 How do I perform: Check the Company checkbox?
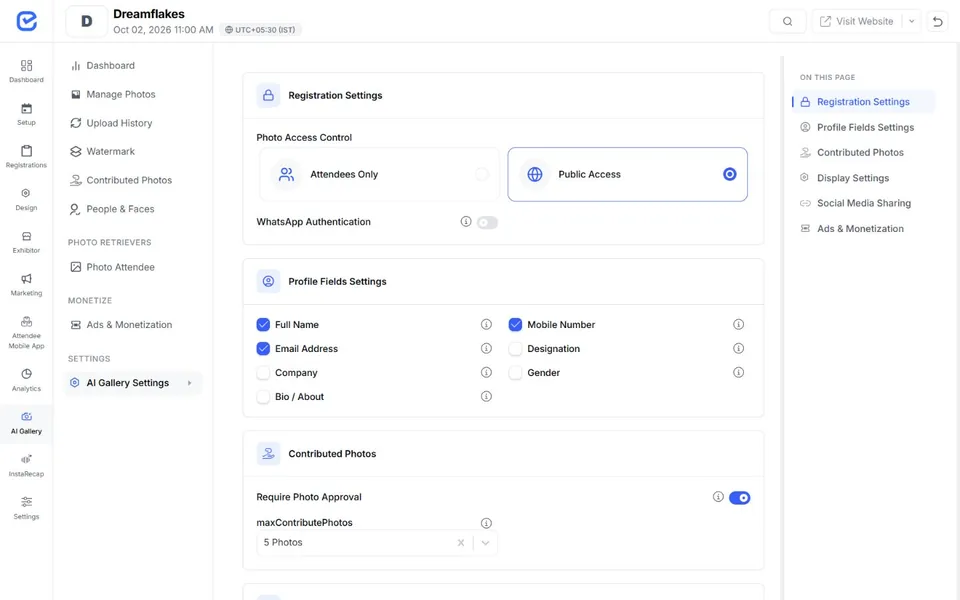[x=263, y=372]
